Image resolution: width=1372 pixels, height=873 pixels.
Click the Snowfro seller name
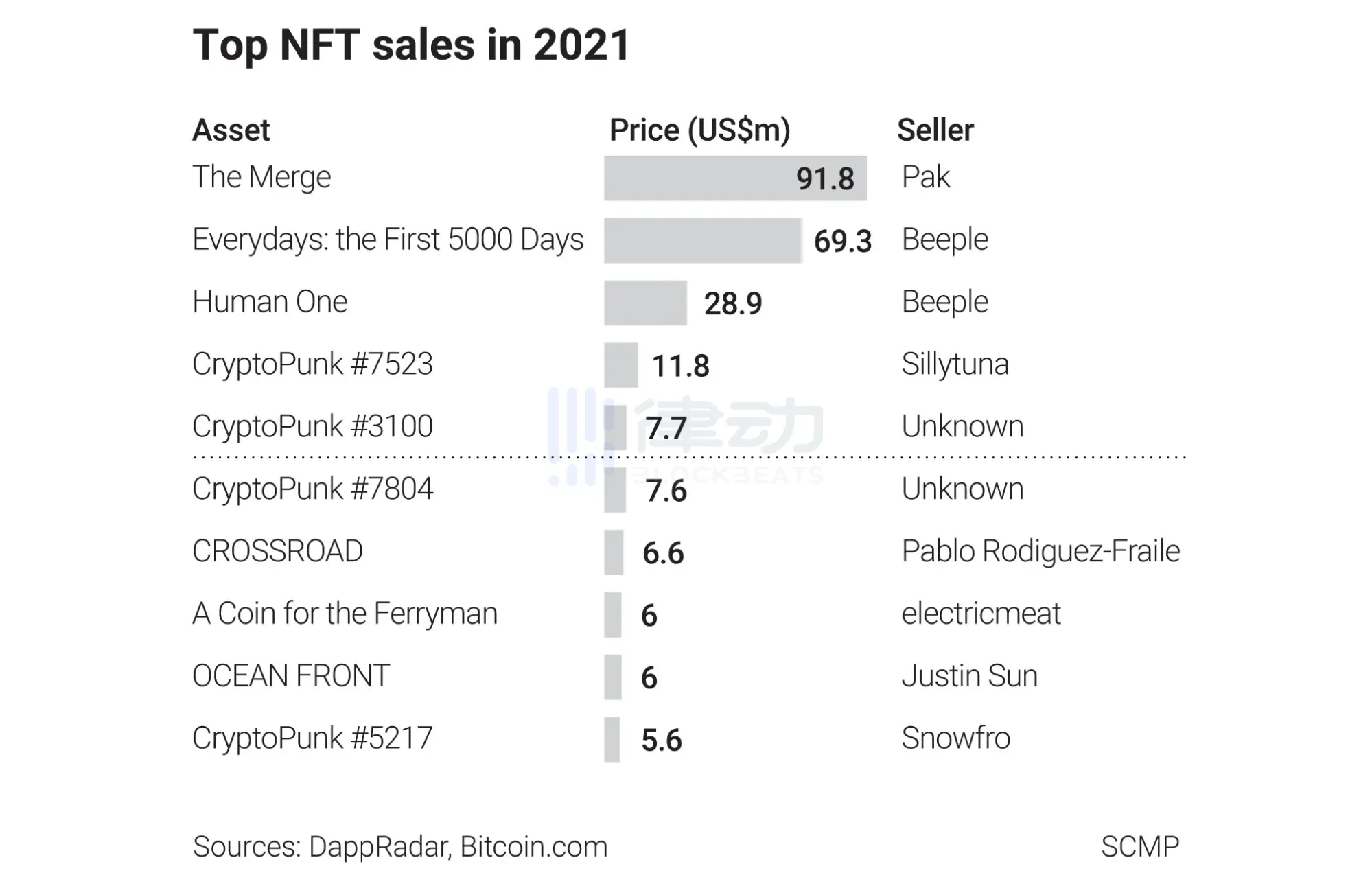coord(955,738)
